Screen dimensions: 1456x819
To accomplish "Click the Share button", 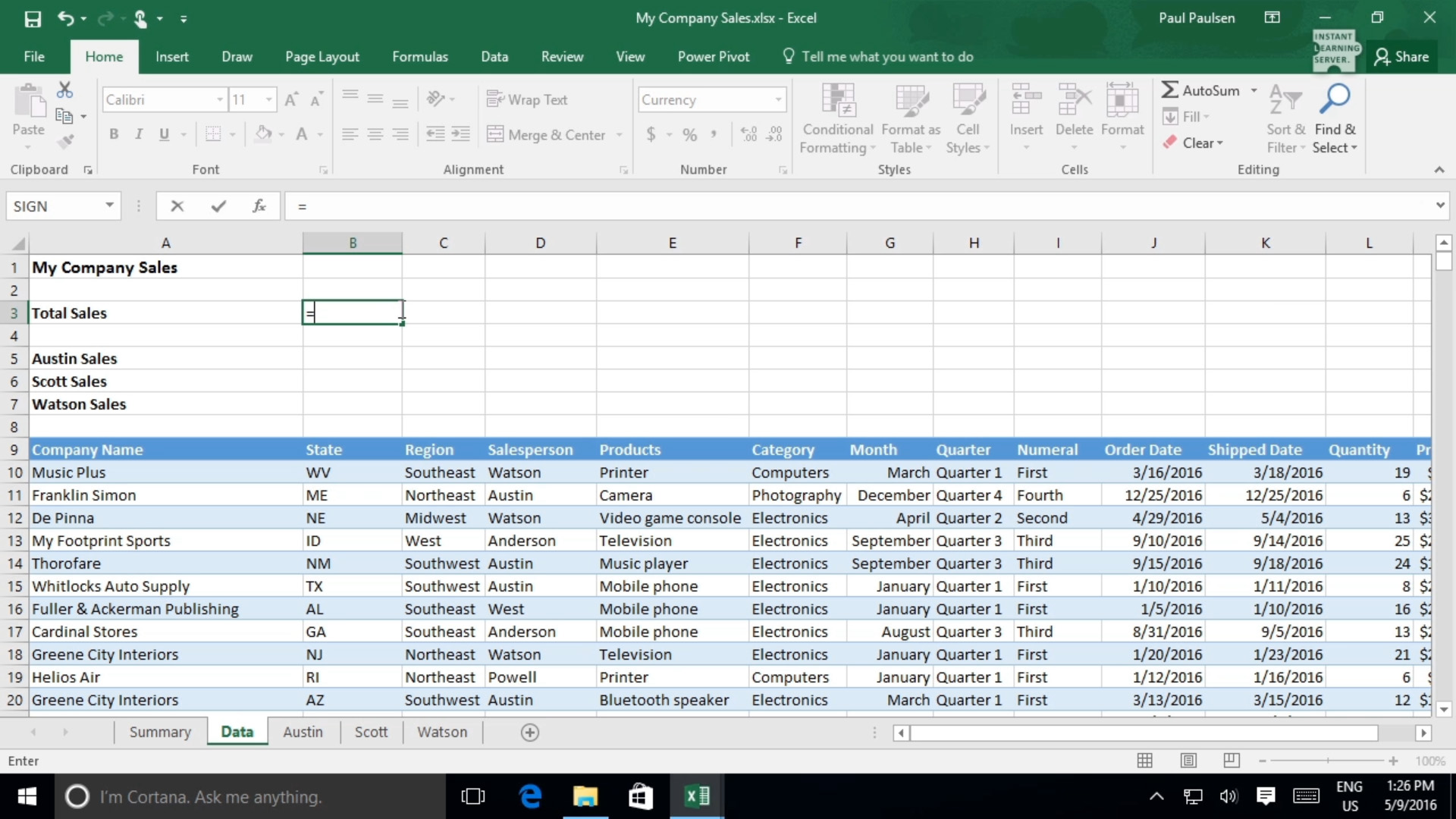I will [1401, 57].
